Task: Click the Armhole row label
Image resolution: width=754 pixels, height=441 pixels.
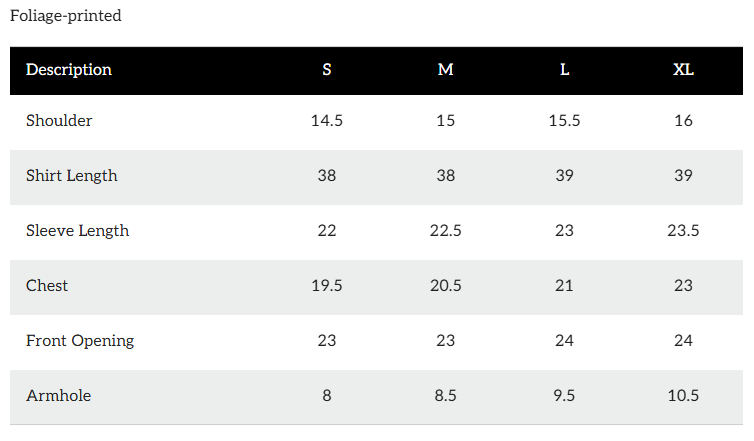Action: point(58,396)
